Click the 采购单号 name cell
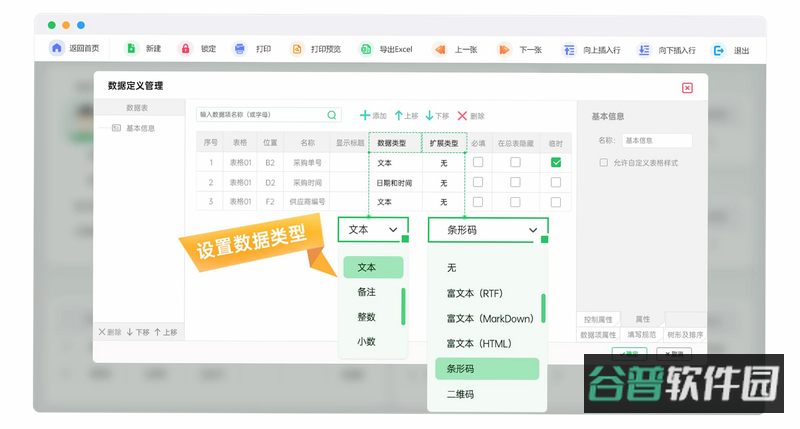This screenshot has height=429, width=800. tap(307, 163)
